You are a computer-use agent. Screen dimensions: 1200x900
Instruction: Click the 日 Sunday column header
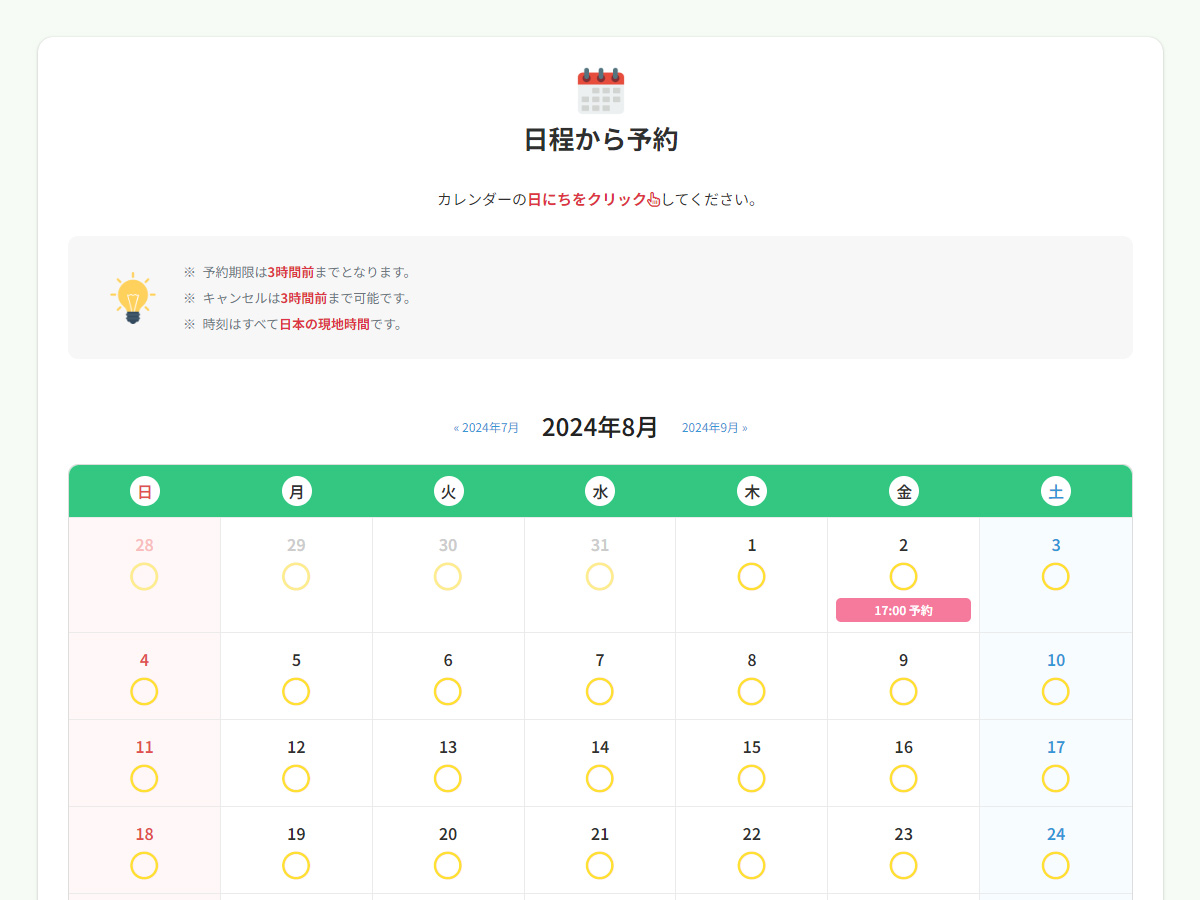[x=144, y=491]
